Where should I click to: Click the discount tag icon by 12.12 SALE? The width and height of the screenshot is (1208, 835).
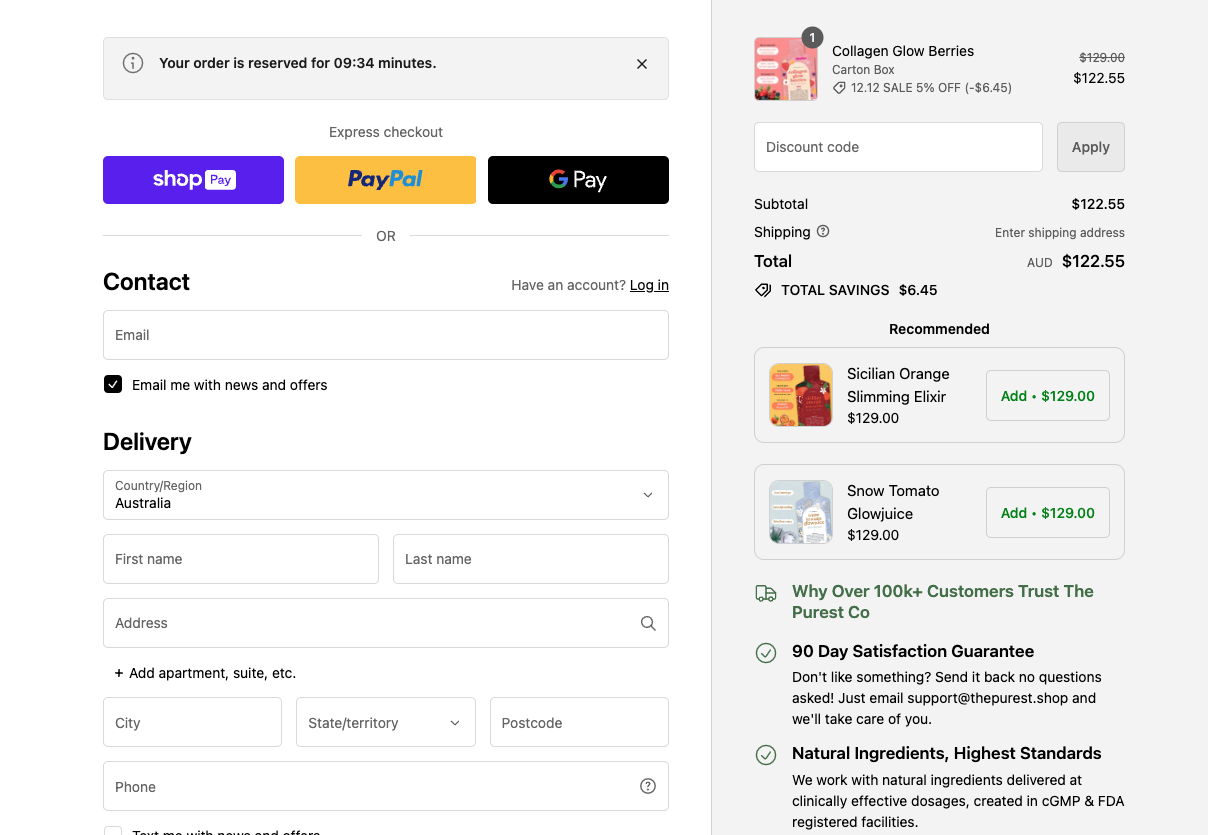pos(839,88)
